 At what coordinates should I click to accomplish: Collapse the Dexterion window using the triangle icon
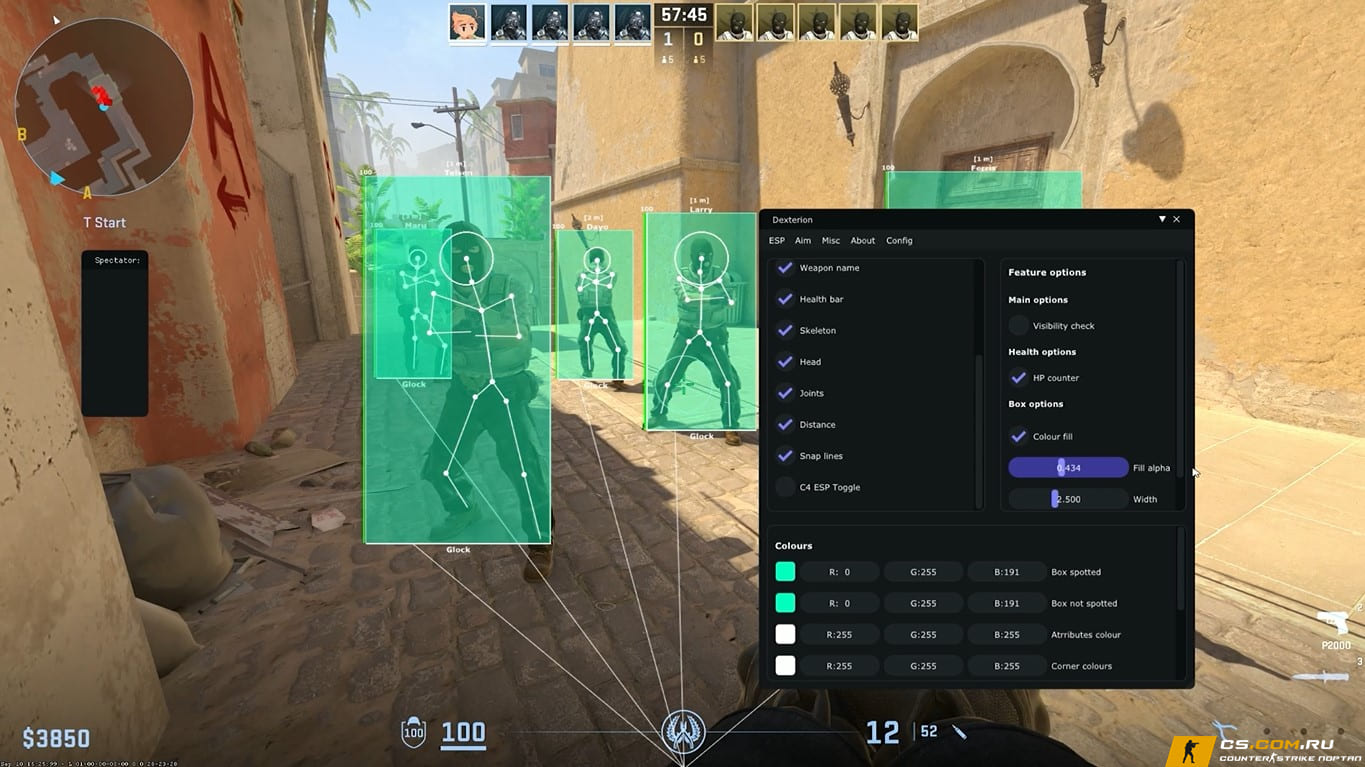(x=1162, y=219)
